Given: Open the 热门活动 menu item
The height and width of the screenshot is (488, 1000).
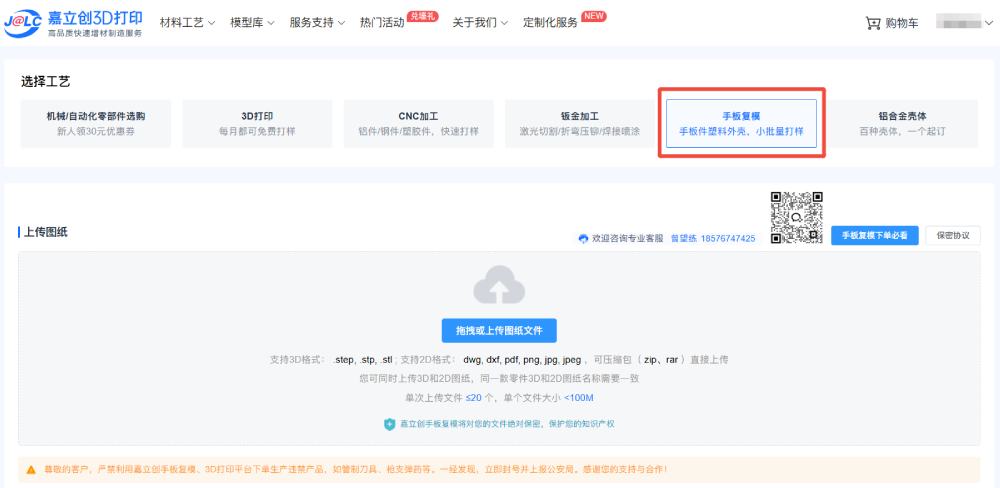Looking at the screenshot, I should 382,23.
